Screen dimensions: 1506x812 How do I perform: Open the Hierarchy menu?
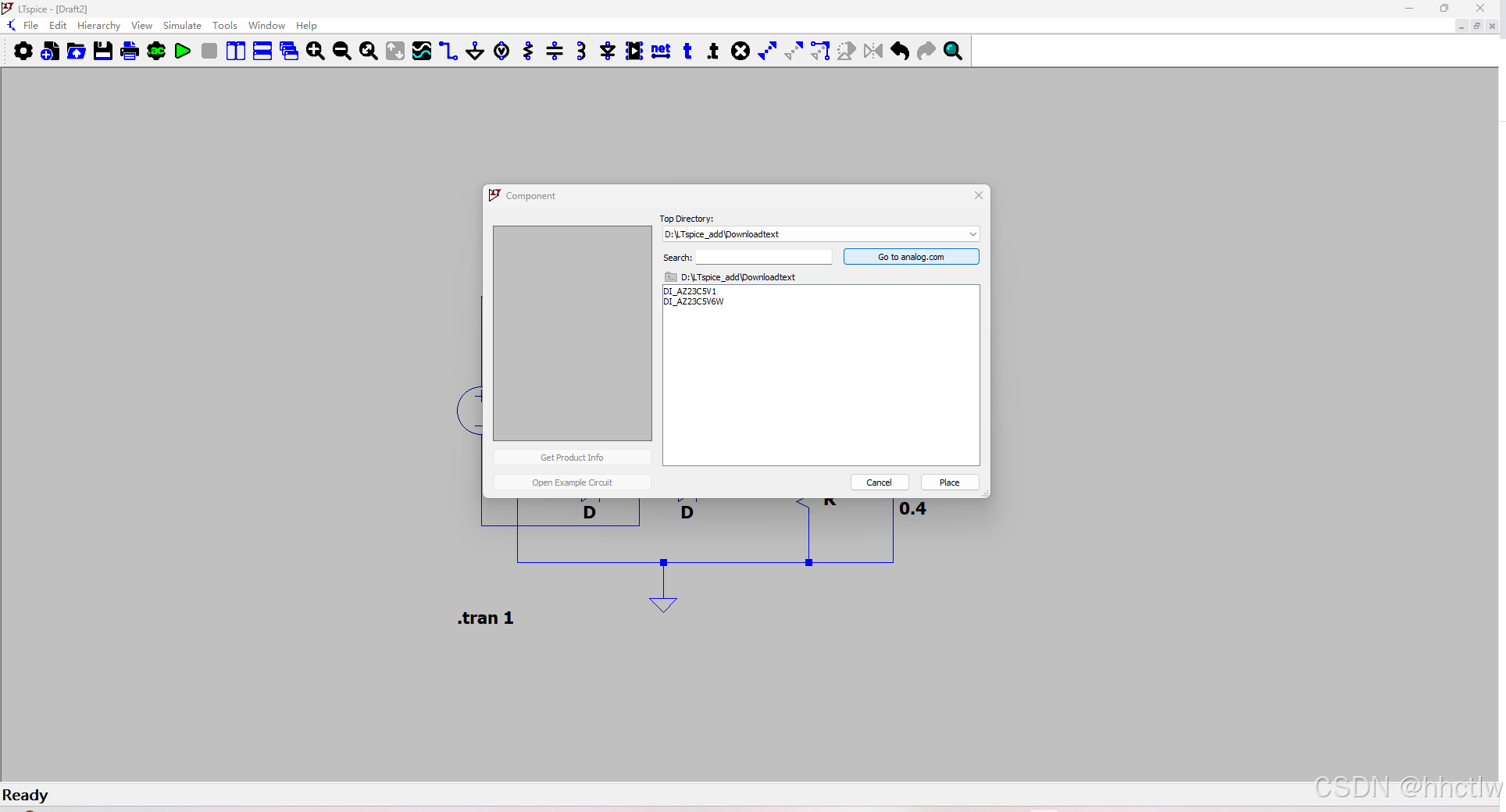[98, 26]
